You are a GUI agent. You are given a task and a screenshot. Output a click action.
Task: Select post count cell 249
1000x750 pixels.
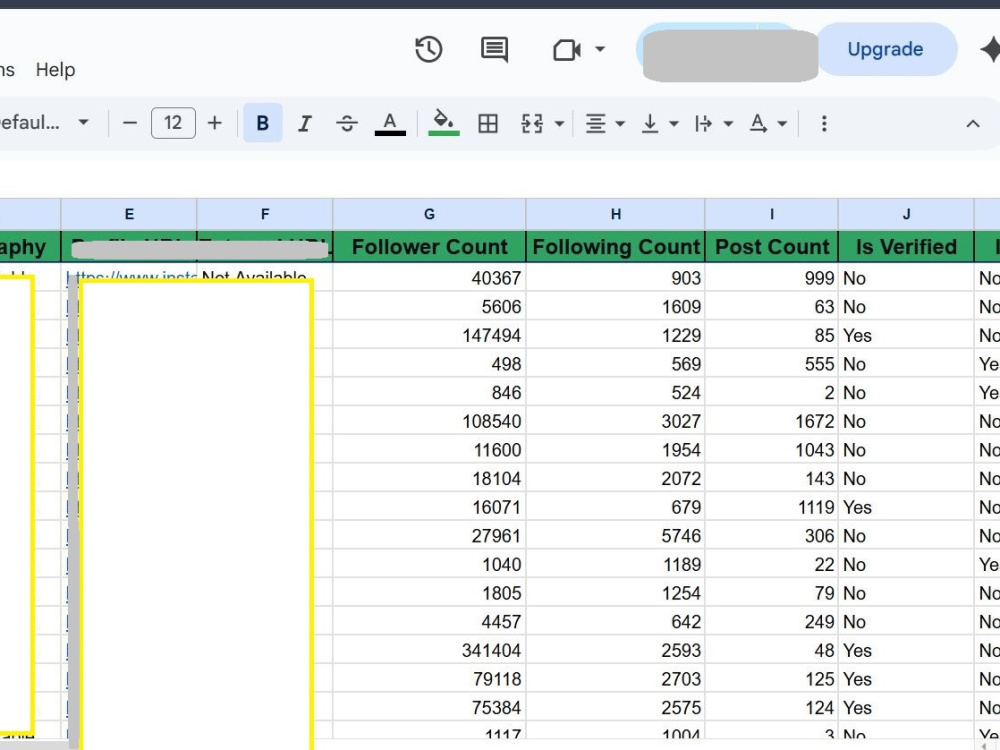772,622
